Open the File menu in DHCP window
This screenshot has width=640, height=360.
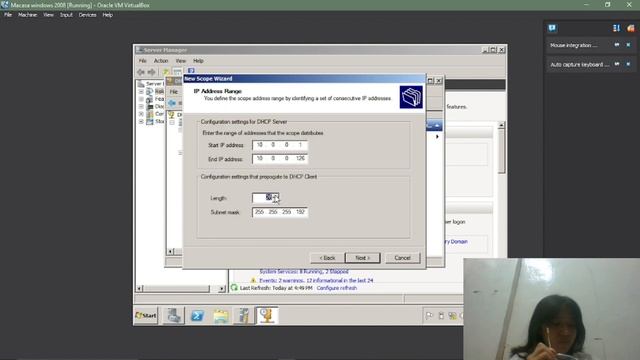(x=174, y=92)
